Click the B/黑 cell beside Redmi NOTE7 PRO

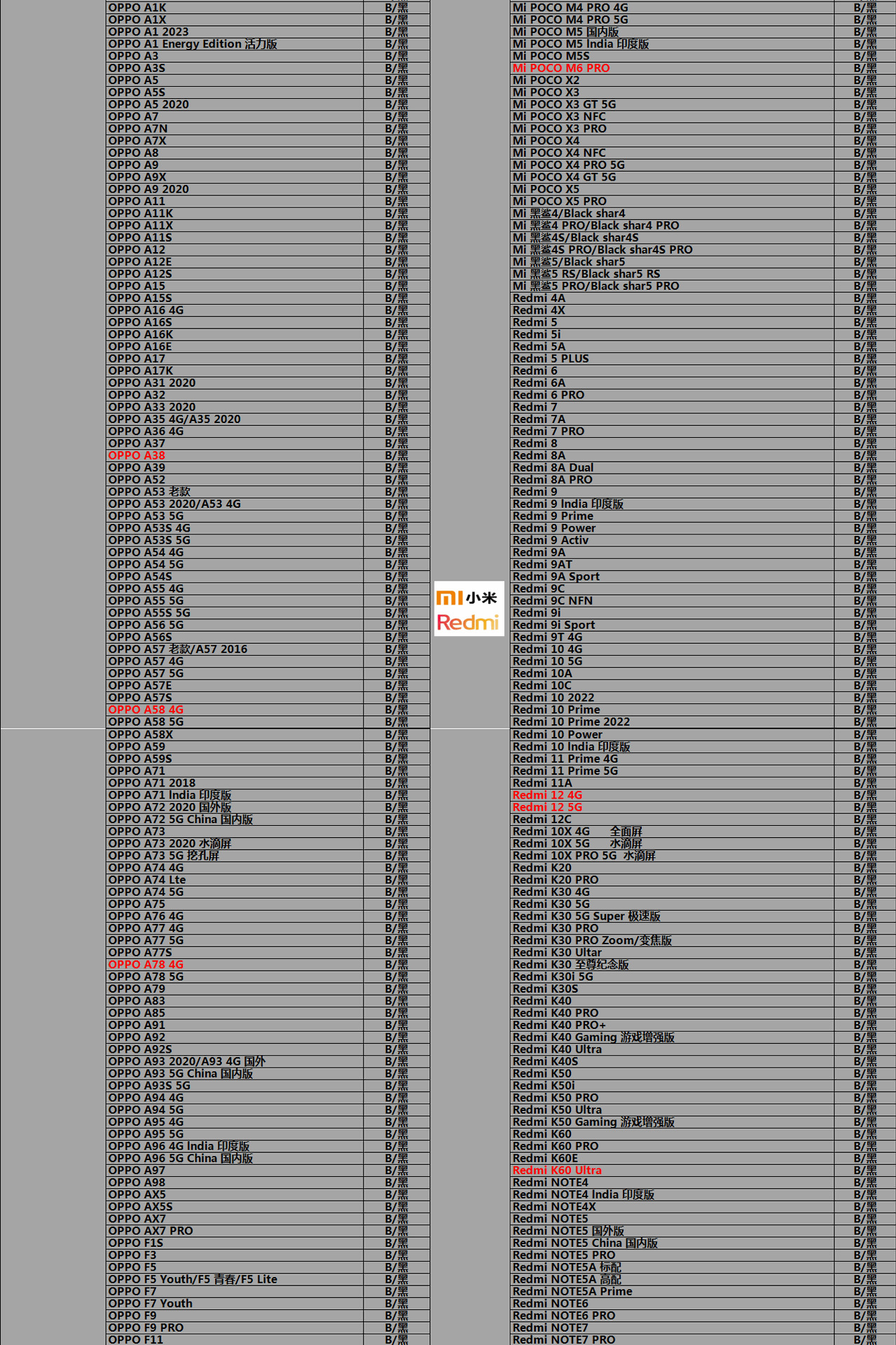pos(864,1339)
